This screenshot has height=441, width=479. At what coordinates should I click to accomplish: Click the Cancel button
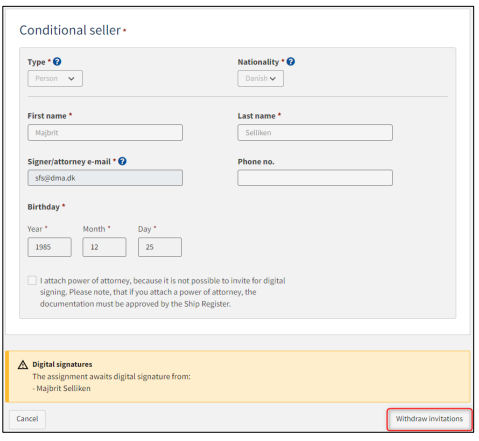click(x=27, y=419)
